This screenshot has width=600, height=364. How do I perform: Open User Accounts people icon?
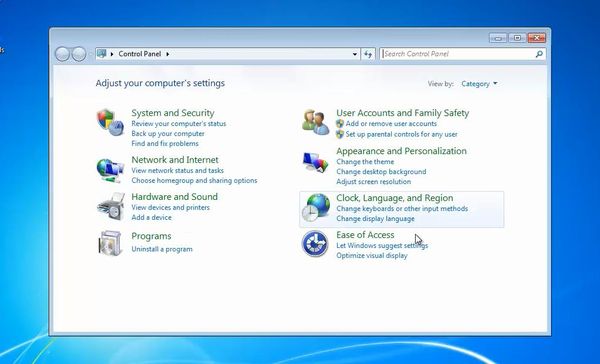point(315,122)
